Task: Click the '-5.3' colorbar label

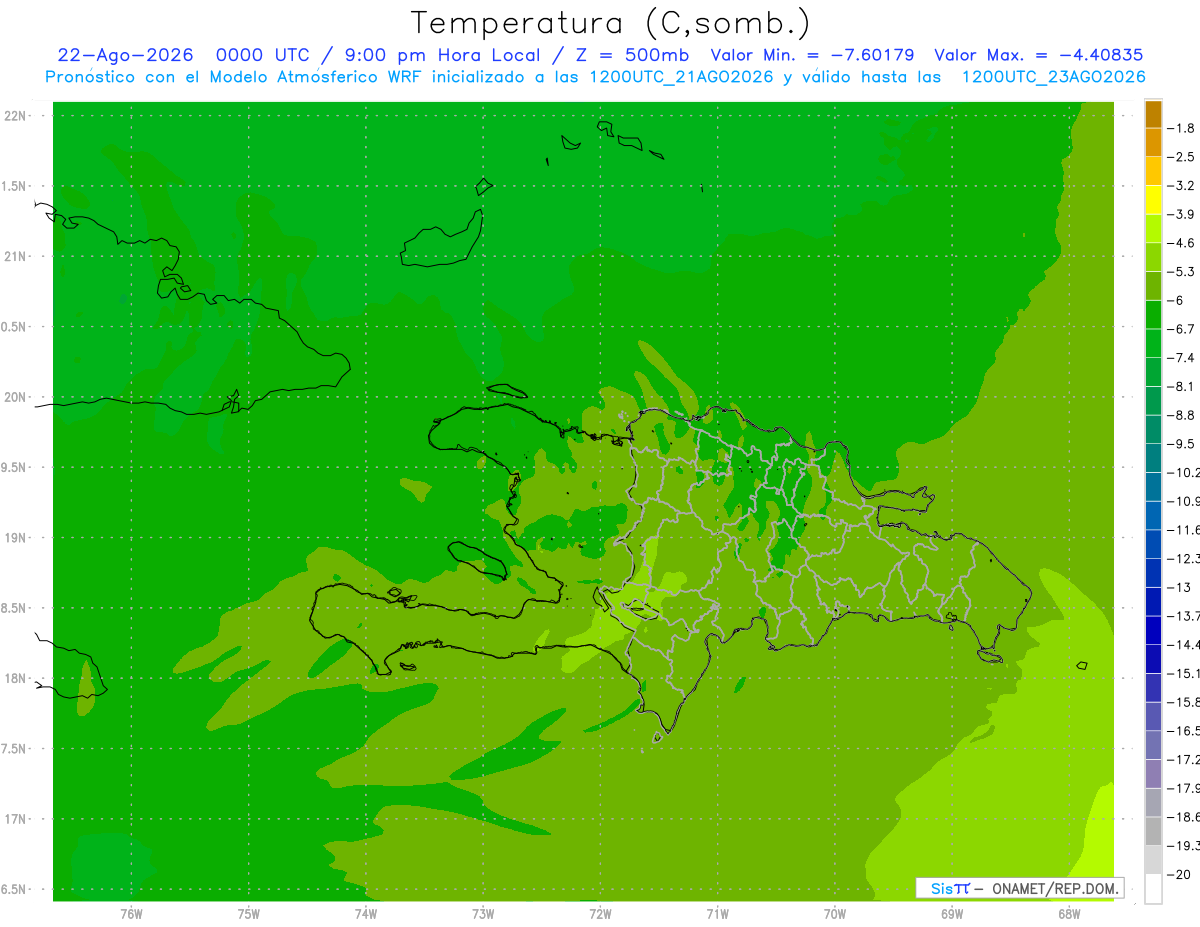Action: [x=1182, y=272]
